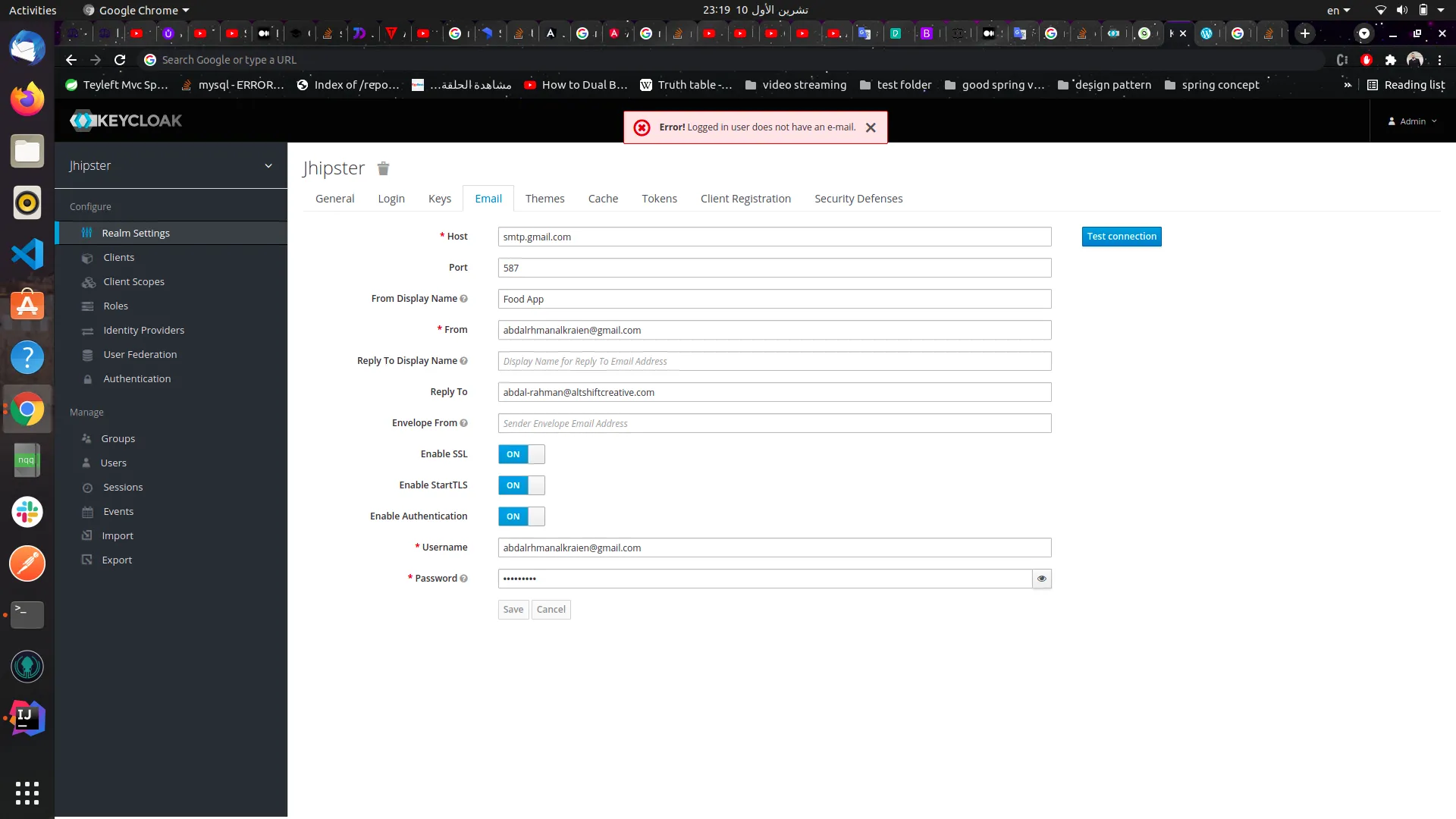The image size is (1456, 819).
Task: Dismiss the error alert with X icon
Action: (871, 127)
